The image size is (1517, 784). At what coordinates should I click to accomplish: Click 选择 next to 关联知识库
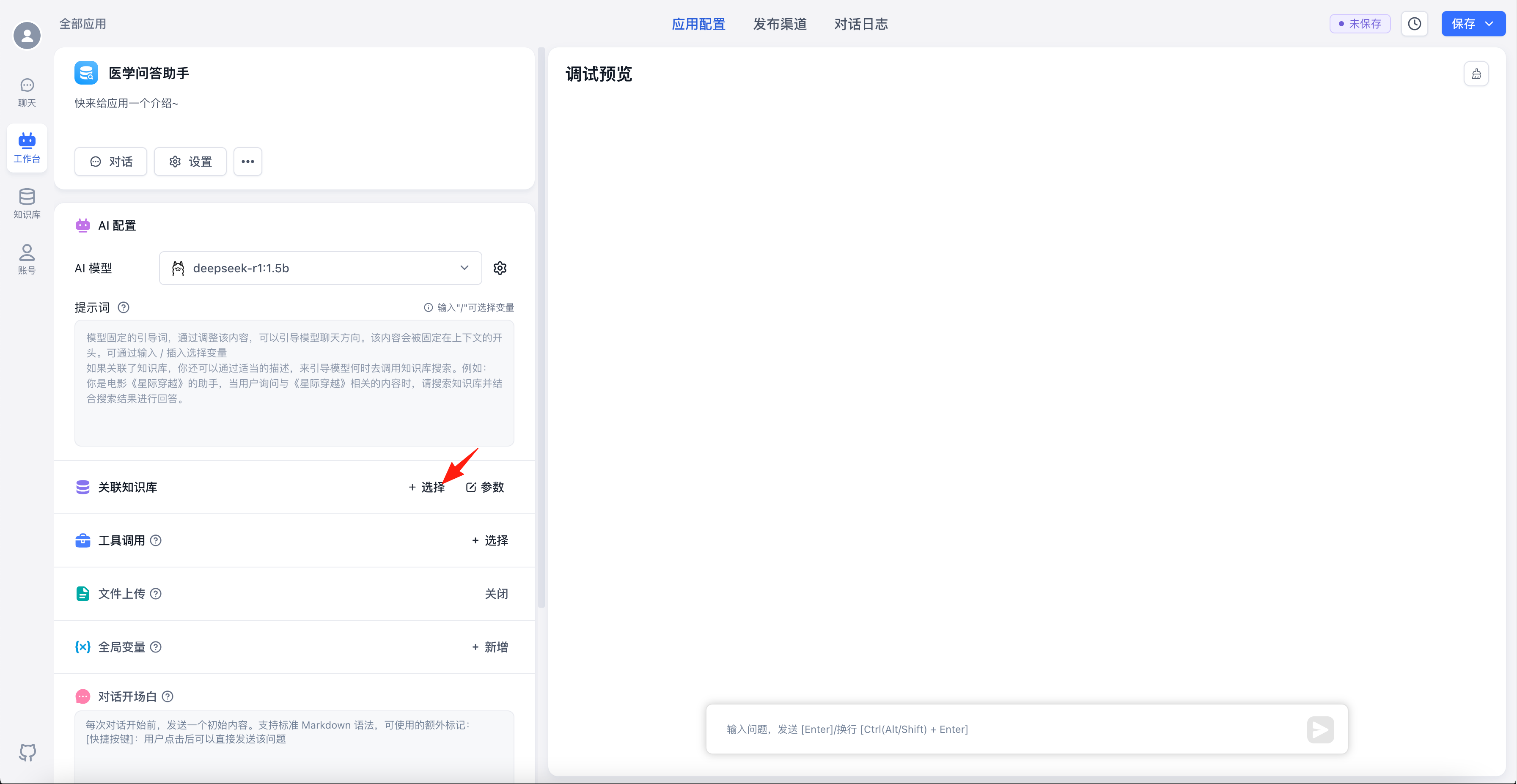click(427, 487)
